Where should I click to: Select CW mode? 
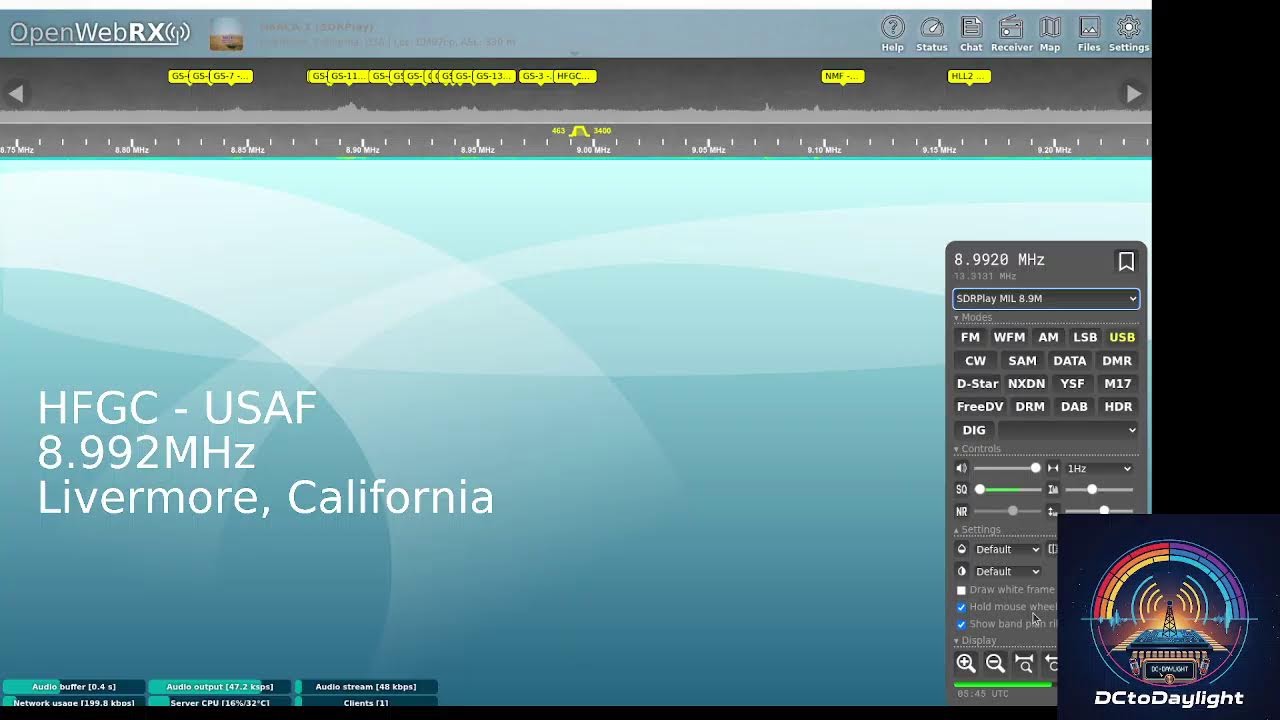[975, 361]
